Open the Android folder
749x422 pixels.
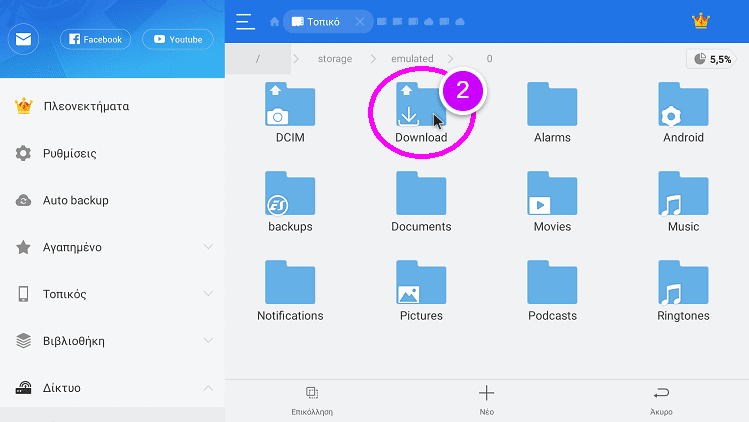point(683,112)
